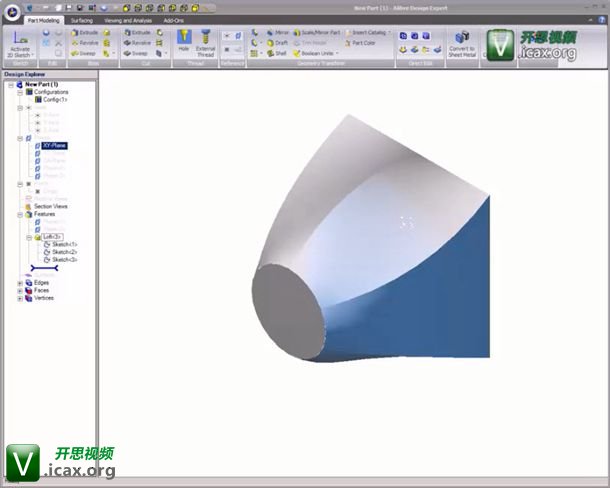610x488 pixels.
Task: Expand the Edges tree node
Action: pyautogui.click(x=20, y=283)
